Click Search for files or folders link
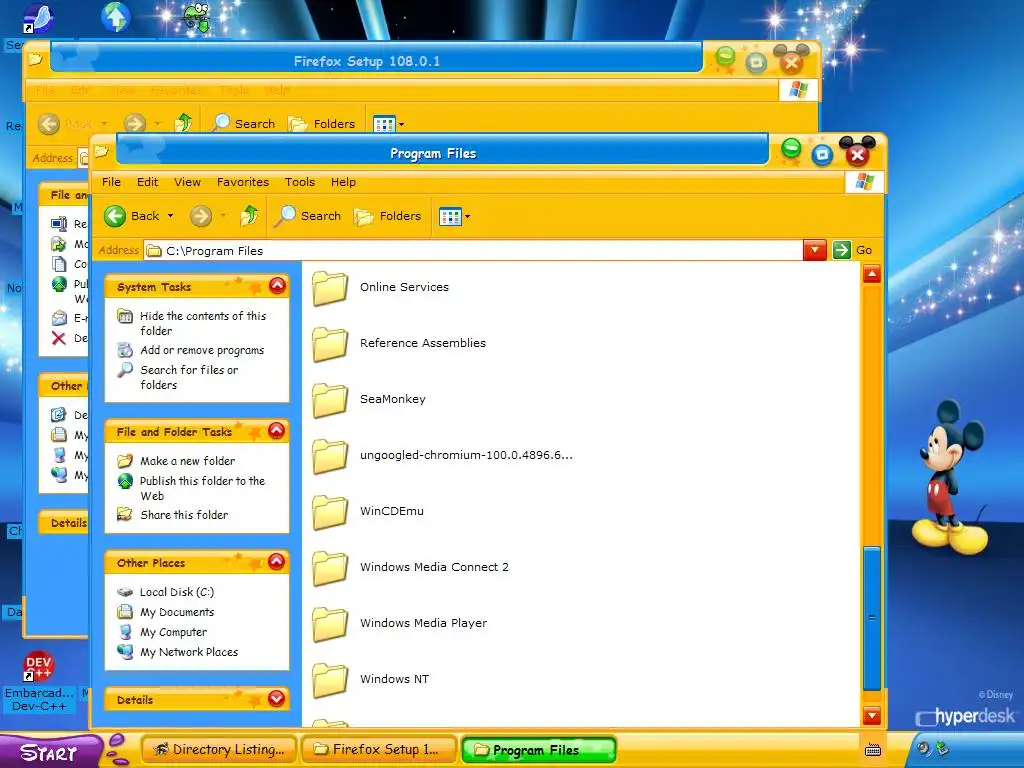The height and width of the screenshot is (768, 1024). tap(189, 377)
